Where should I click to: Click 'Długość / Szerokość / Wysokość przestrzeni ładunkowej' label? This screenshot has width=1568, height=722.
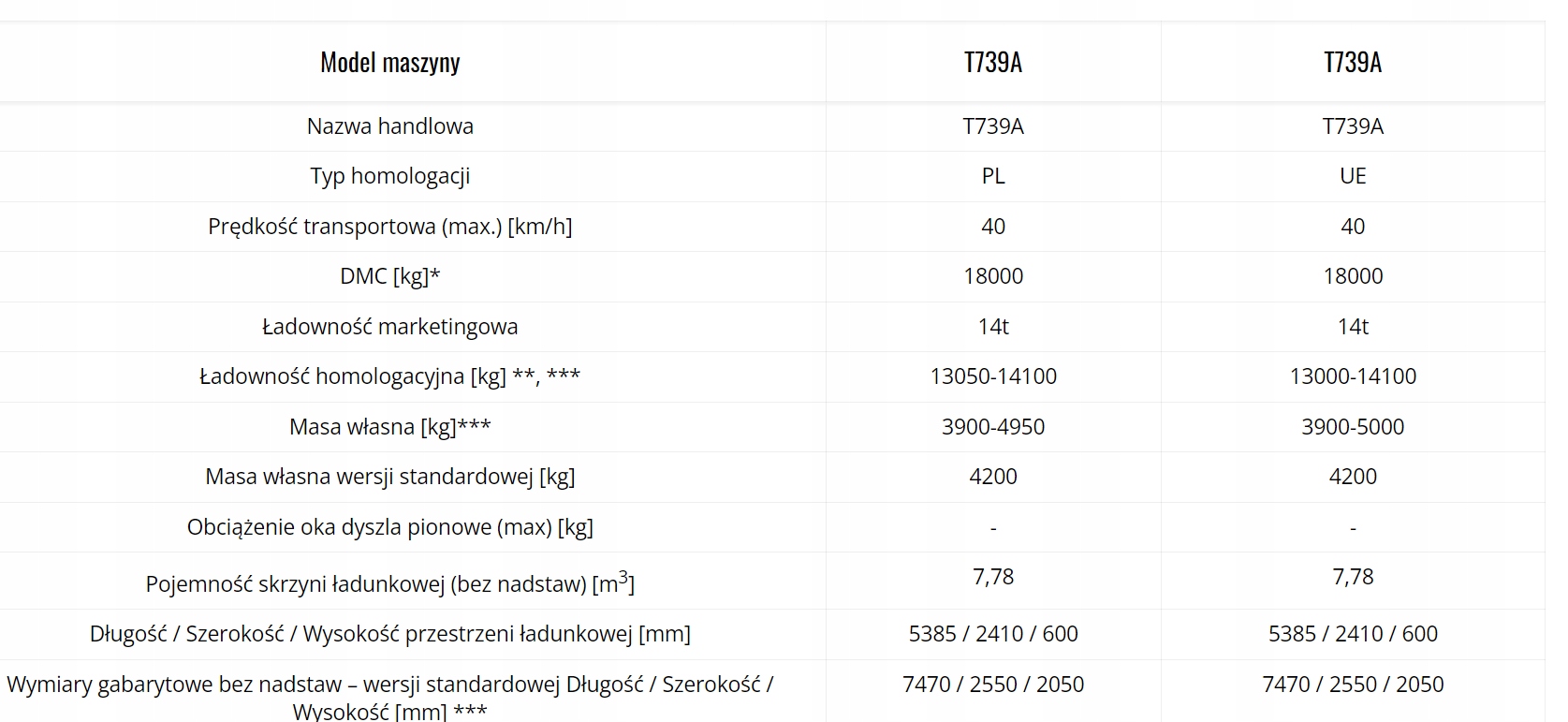click(x=389, y=634)
